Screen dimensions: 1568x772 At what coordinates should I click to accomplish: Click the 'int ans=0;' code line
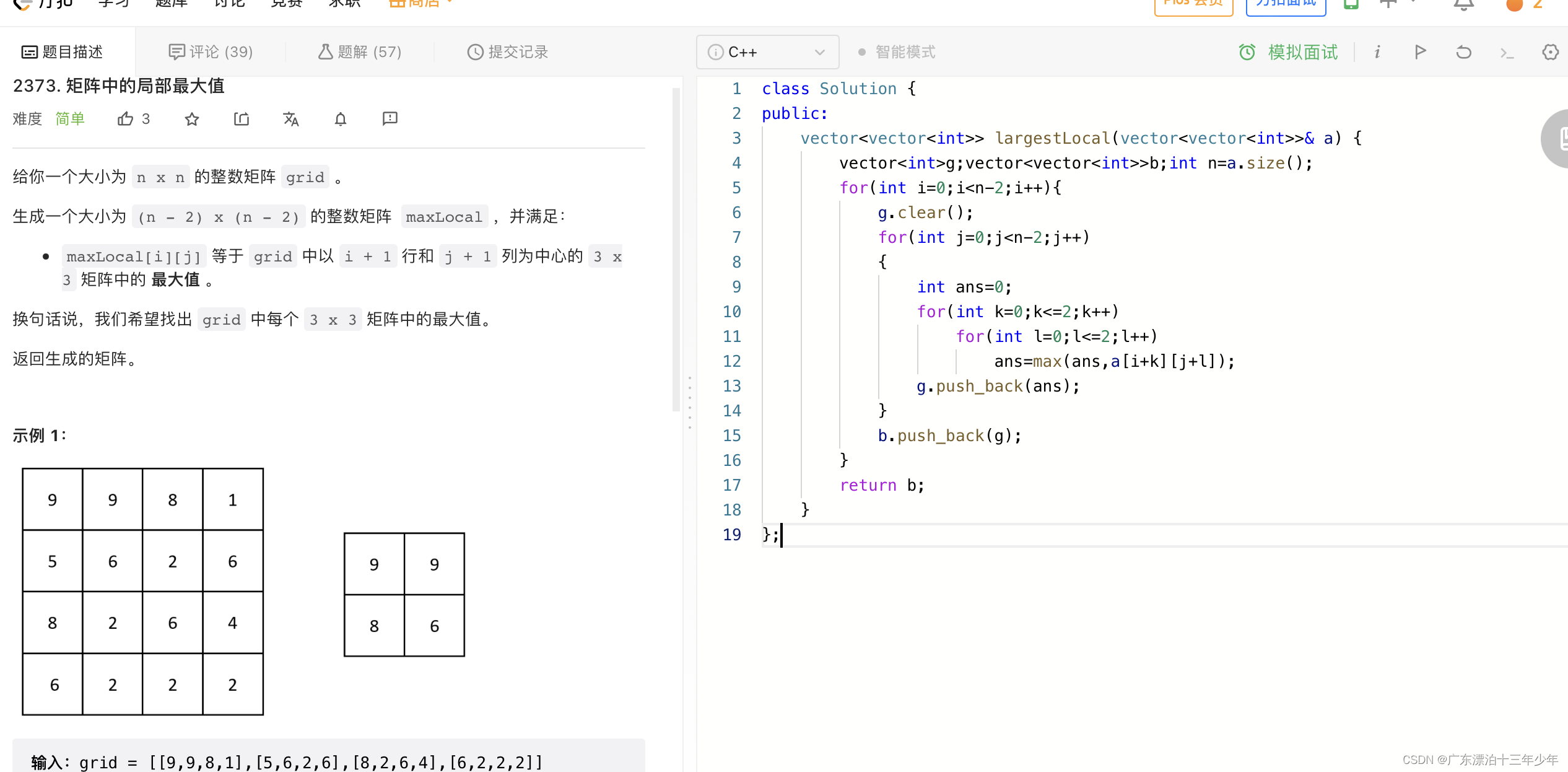tap(964, 287)
